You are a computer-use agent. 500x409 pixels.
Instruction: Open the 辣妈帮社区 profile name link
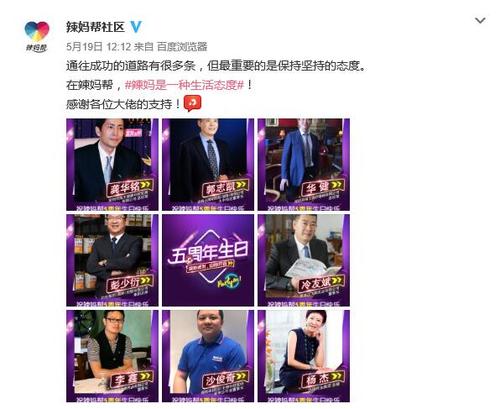click(95, 27)
